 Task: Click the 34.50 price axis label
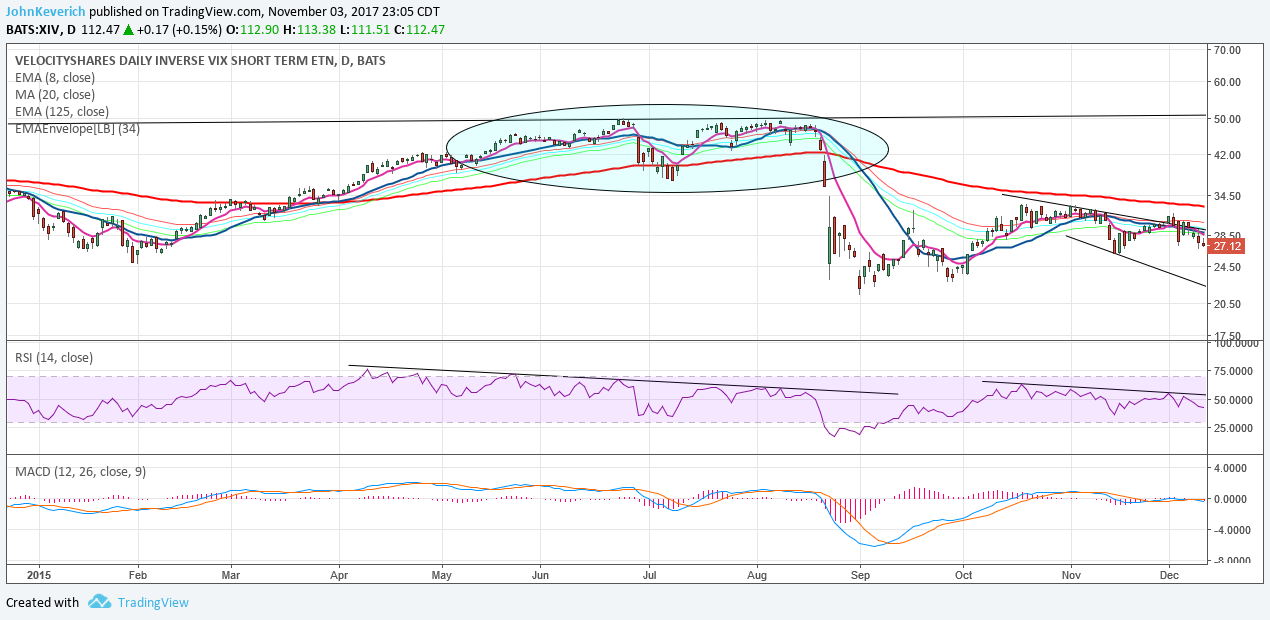pyautogui.click(x=1227, y=196)
